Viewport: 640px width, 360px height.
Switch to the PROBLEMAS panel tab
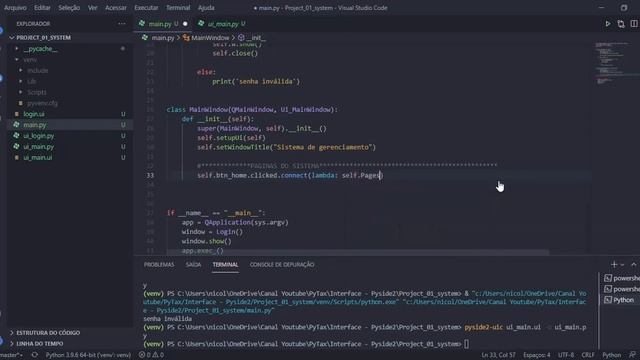pos(159,265)
